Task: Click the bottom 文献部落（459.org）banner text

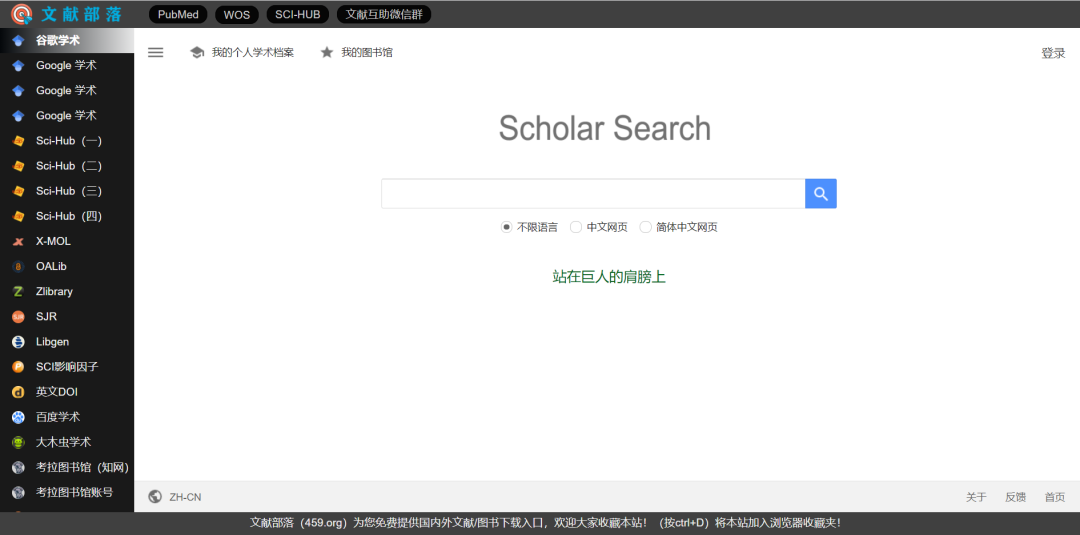Action: click(x=545, y=523)
